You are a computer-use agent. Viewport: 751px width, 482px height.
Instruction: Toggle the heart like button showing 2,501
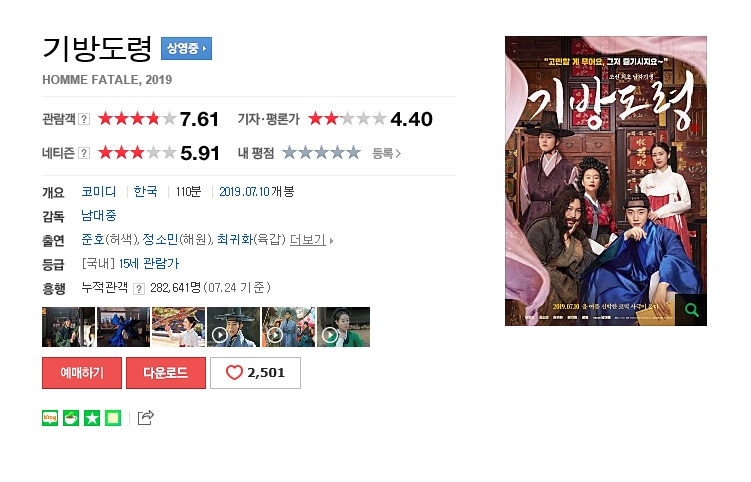click(255, 373)
